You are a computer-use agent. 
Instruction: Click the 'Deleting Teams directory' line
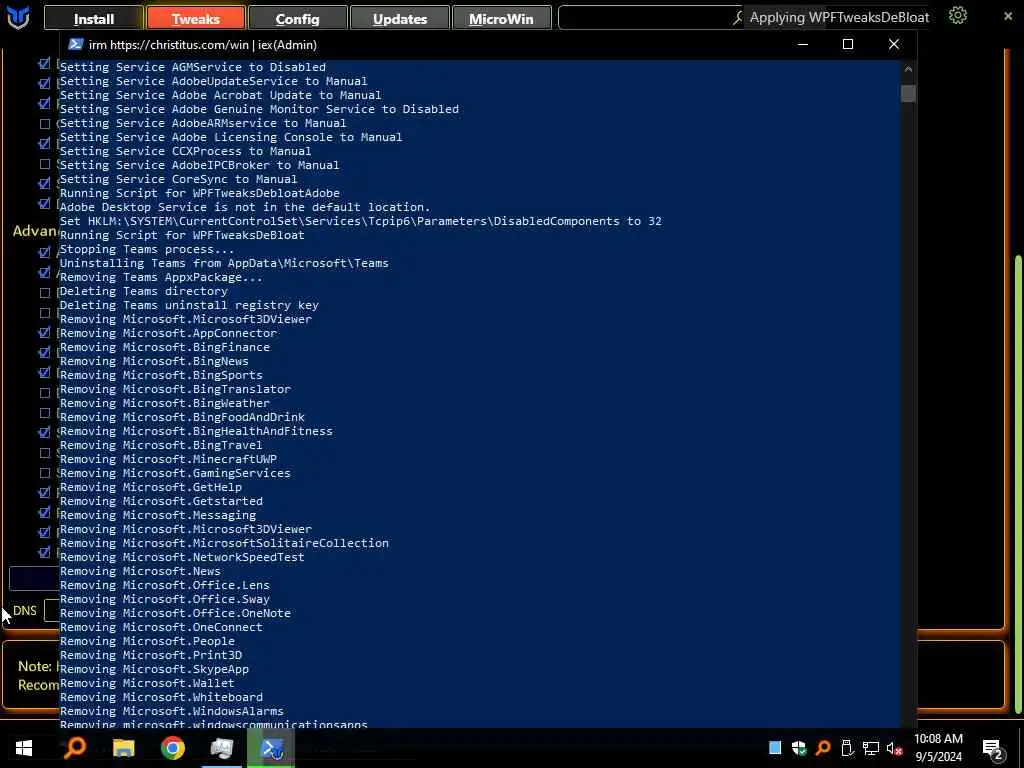(144, 291)
